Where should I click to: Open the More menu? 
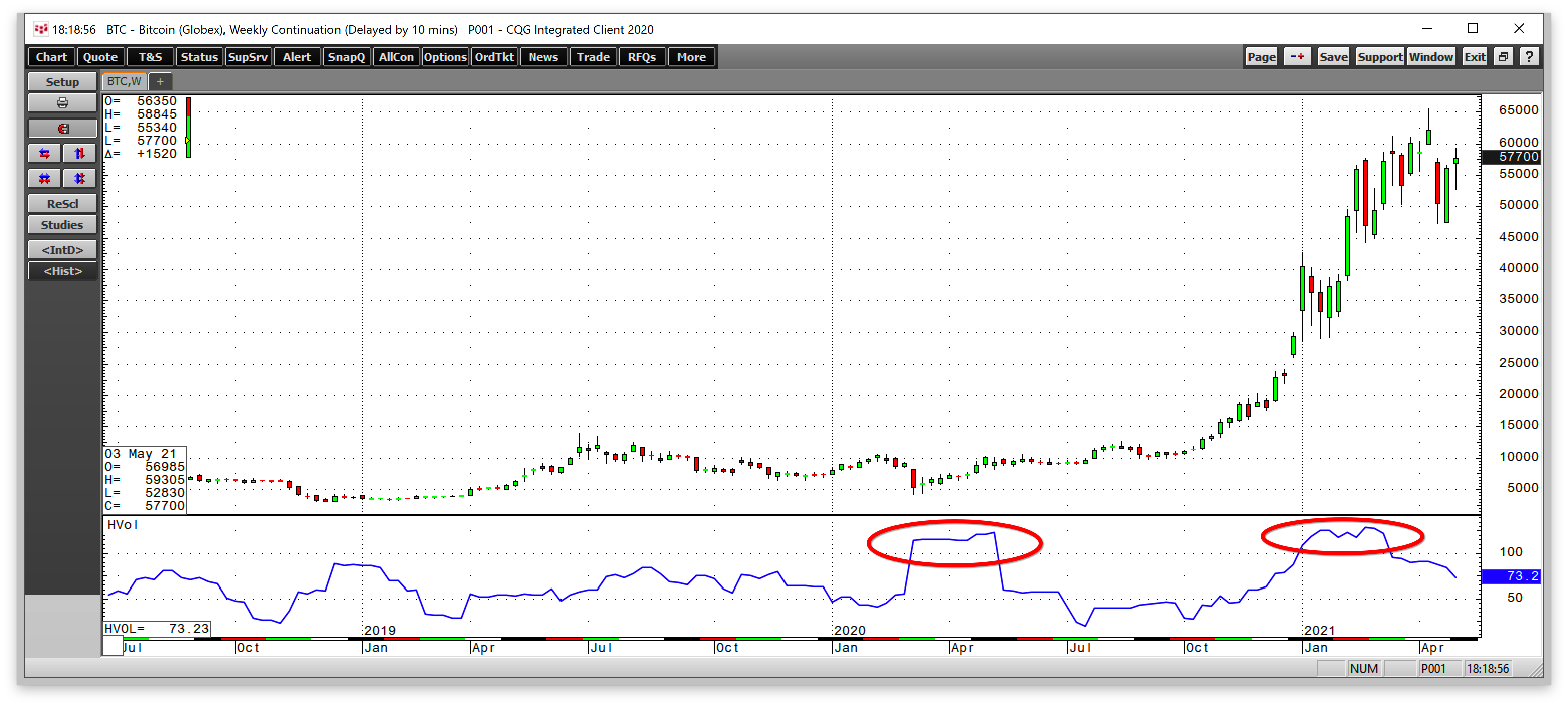(x=691, y=57)
